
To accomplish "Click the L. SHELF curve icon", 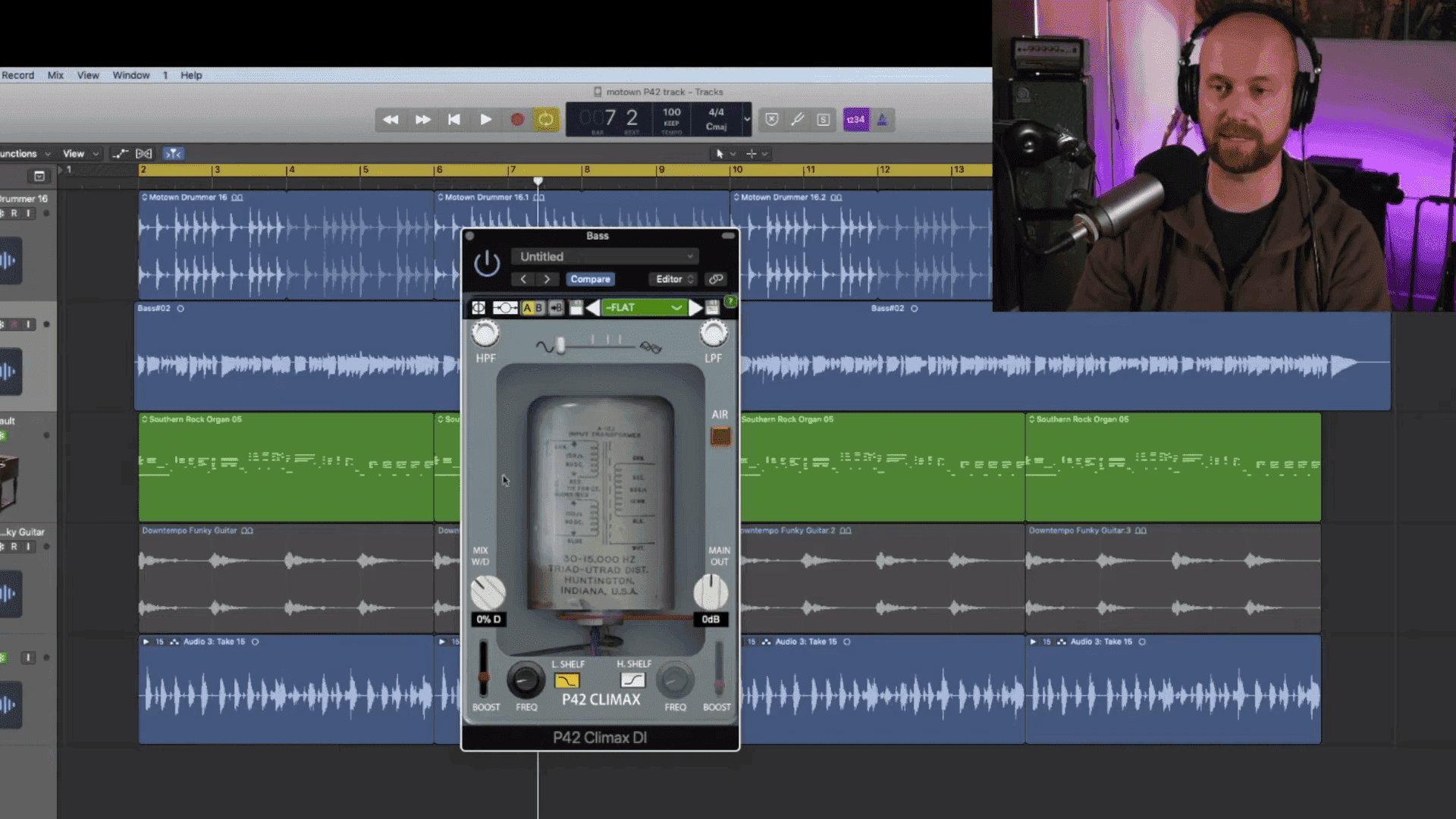I will (567, 681).
